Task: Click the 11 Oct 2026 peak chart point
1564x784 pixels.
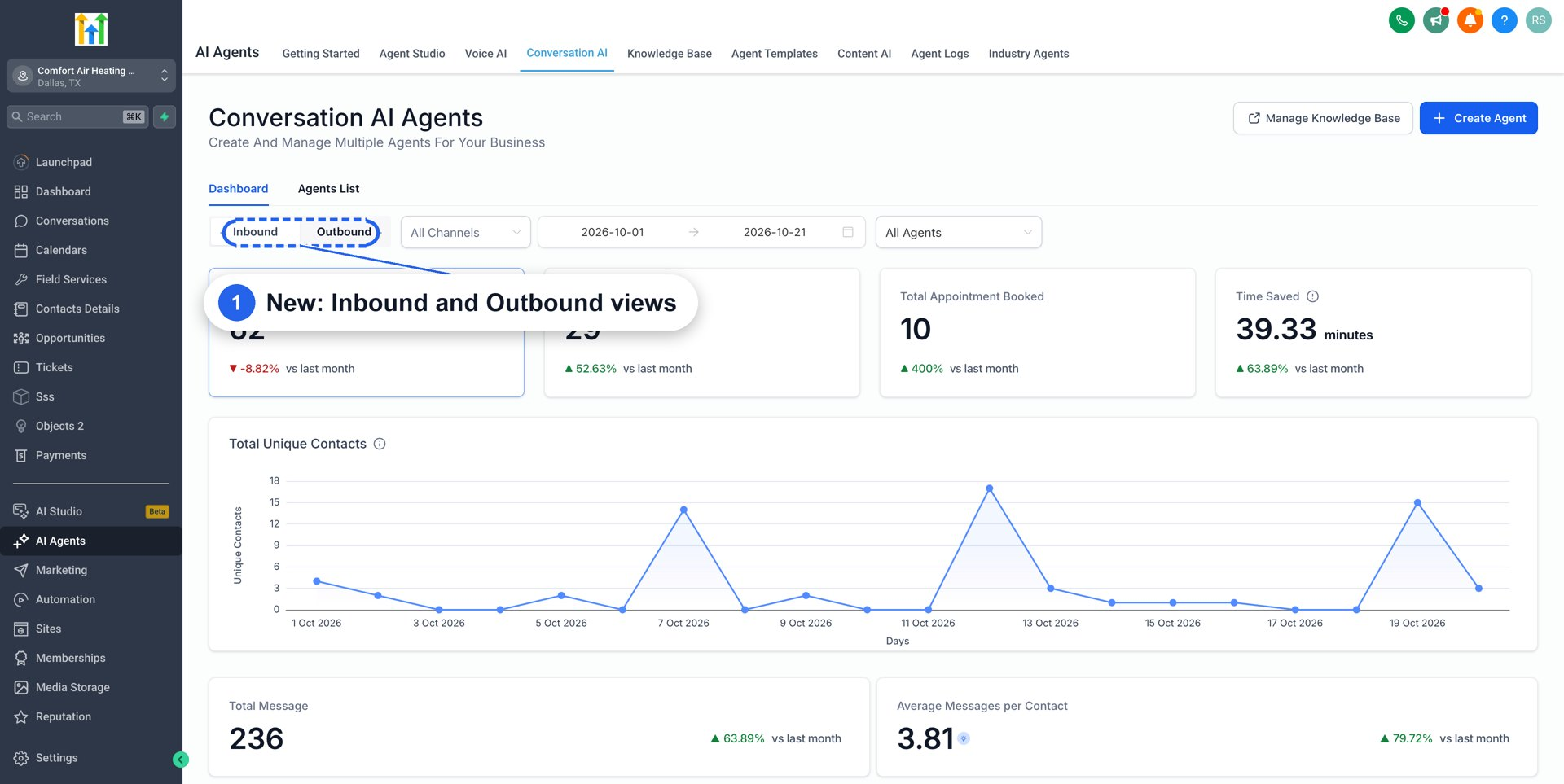Action: 989,488
